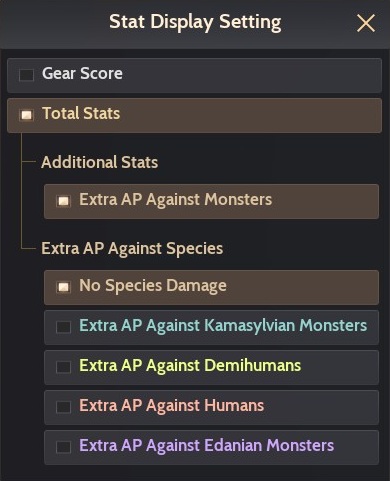Choose the teal Kamasylvian Monsters text

click(x=223, y=326)
